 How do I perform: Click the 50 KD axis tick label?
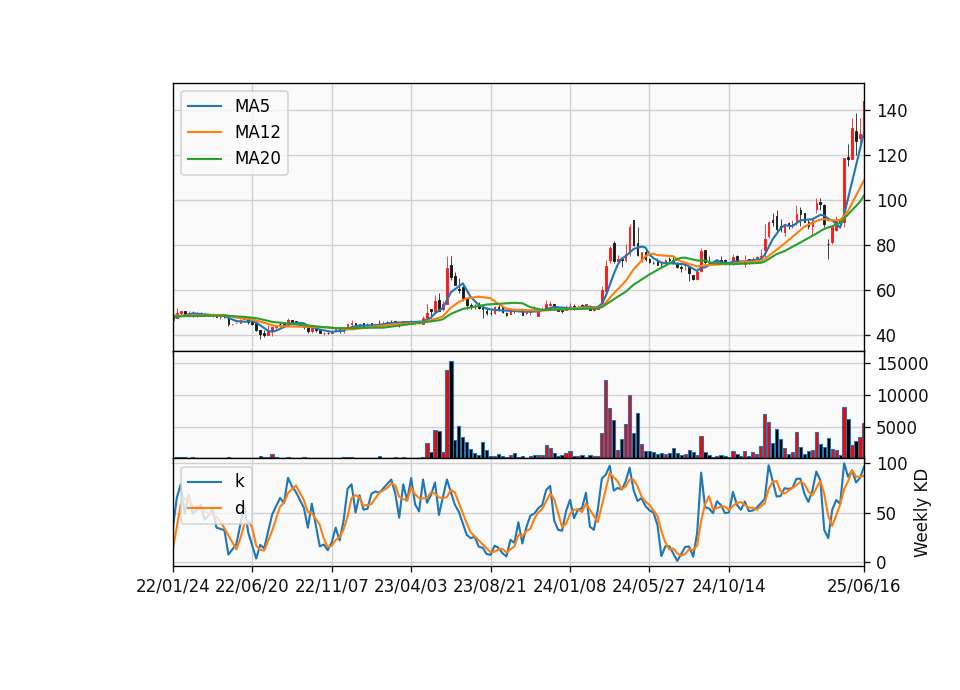[x=887, y=514]
